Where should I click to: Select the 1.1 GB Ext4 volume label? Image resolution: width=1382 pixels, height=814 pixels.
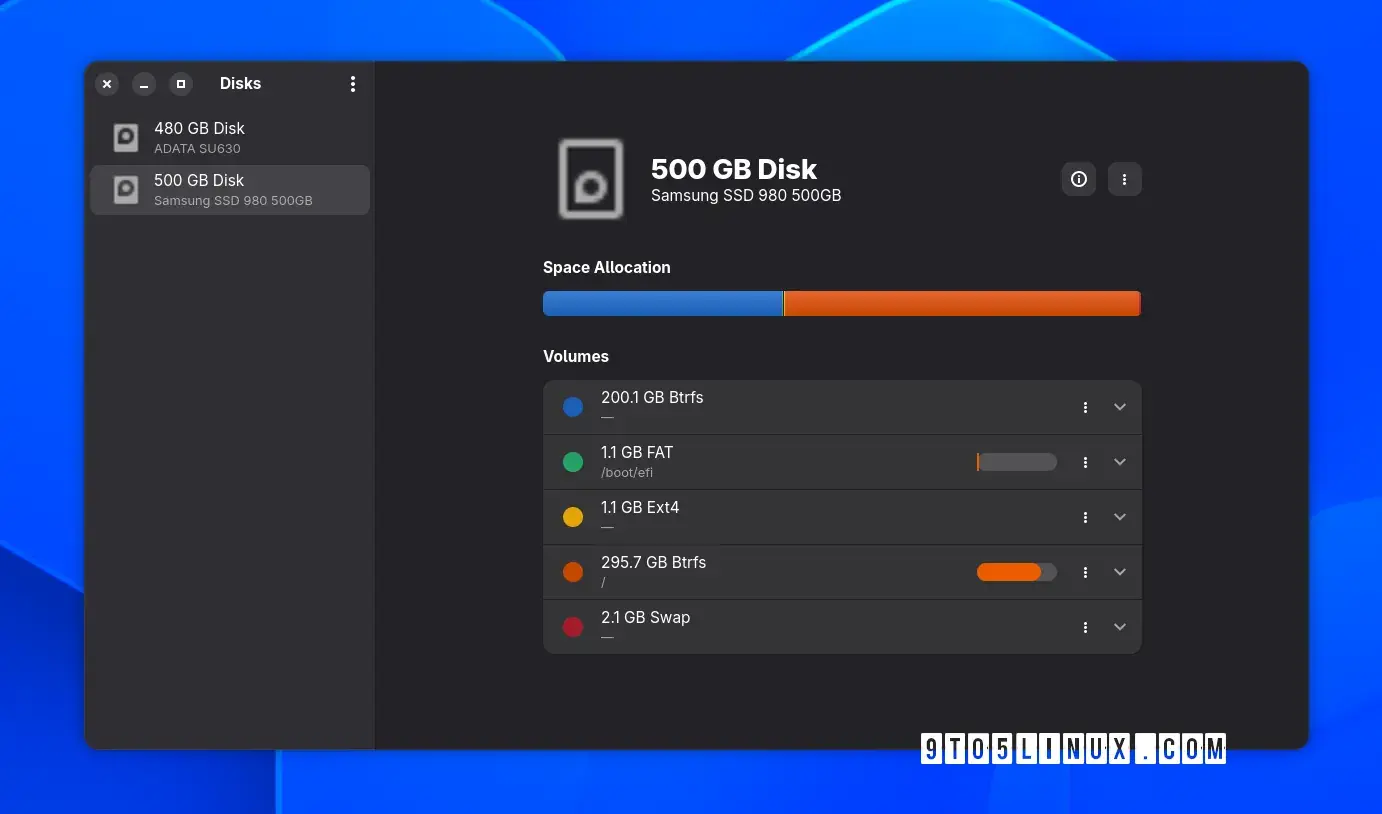[640, 507]
